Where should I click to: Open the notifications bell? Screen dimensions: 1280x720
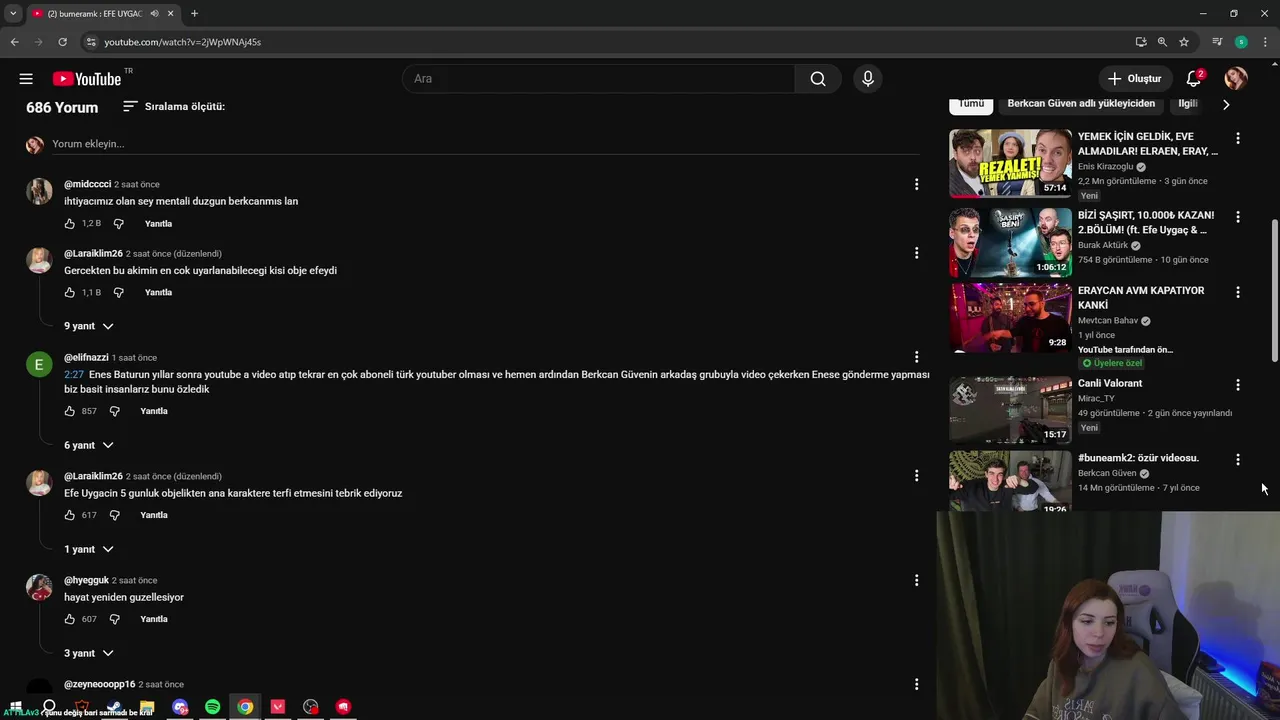click(x=1193, y=79)
